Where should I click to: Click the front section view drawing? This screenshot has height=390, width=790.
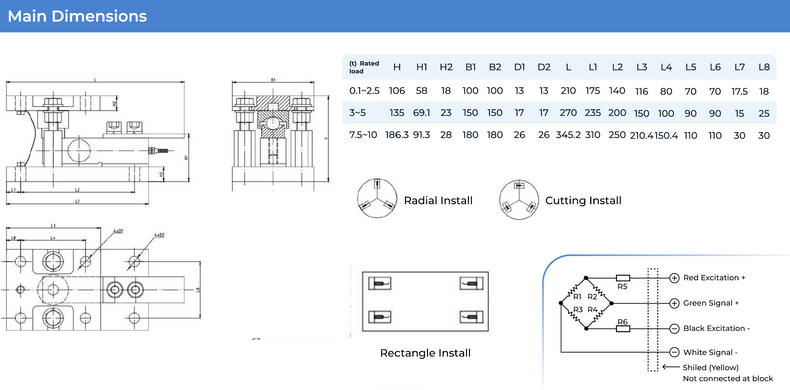[x=280, y=135]
